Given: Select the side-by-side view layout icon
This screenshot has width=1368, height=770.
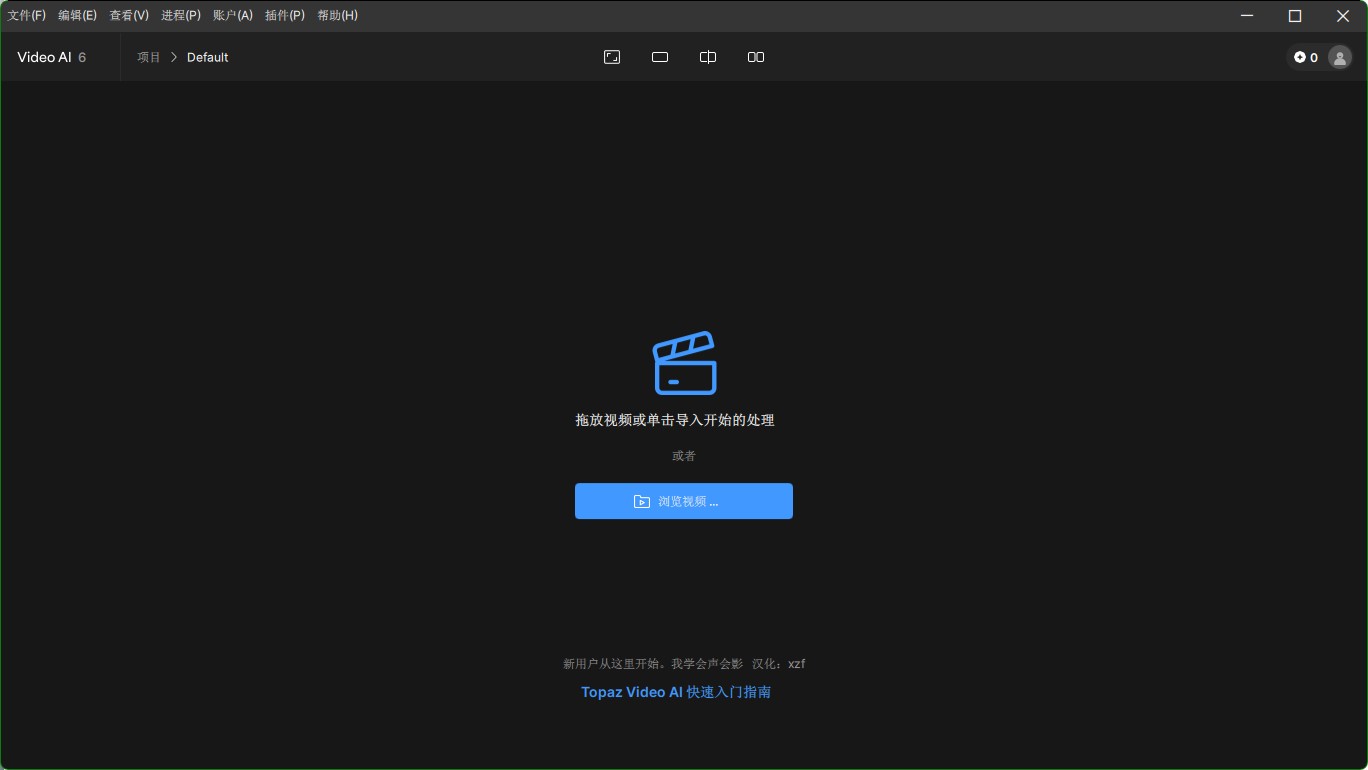Looking at the screenshot, I should (x=756, y=57).
